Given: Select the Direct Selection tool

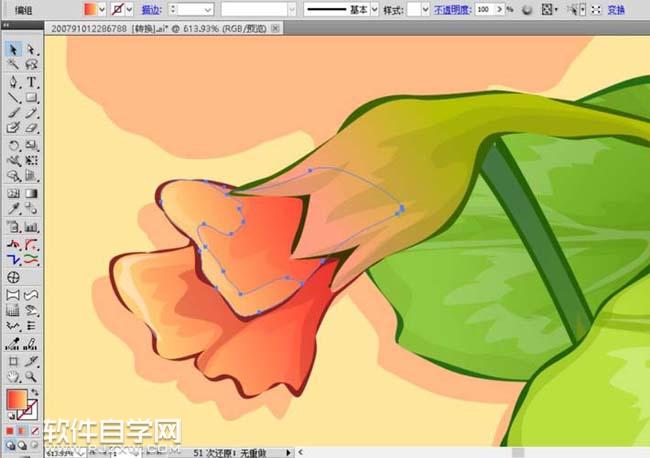Looking at the screenshot, I should 31,49.
